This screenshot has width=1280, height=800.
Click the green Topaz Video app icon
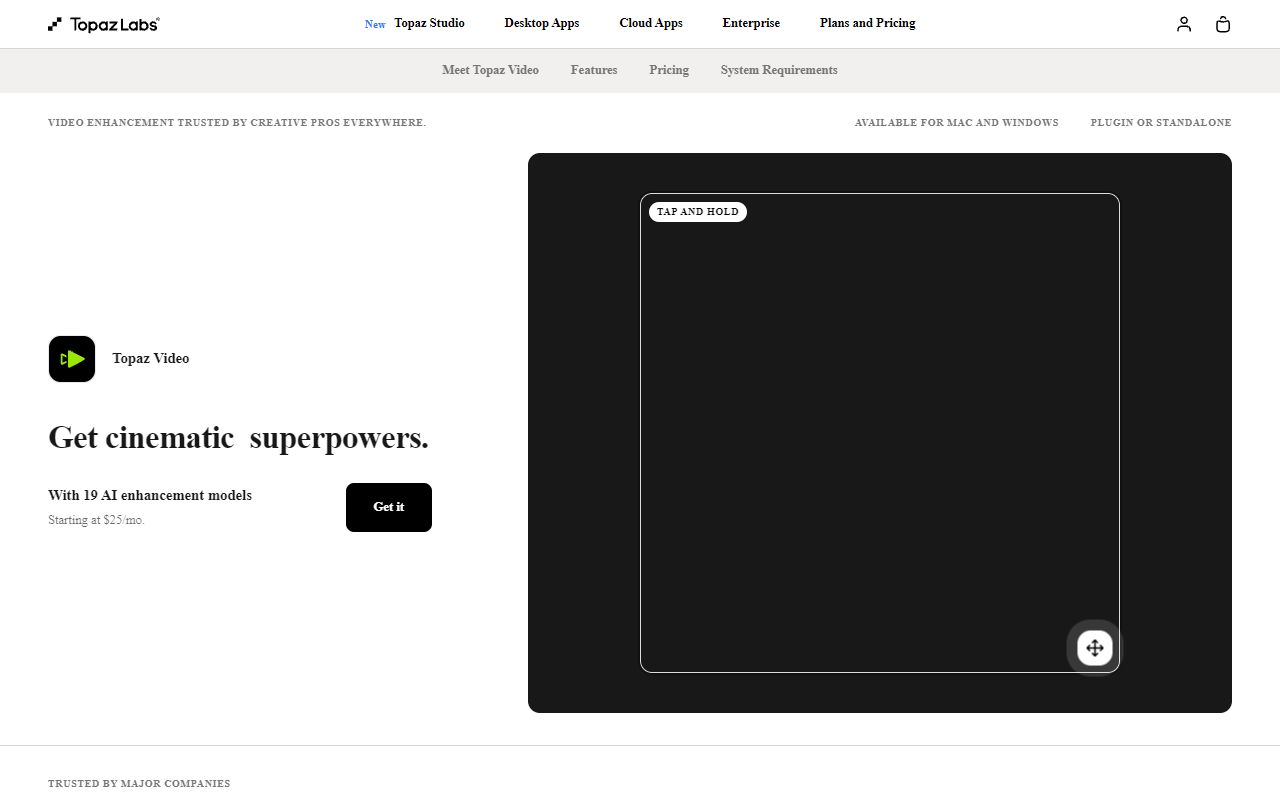pyautogui.click(x=72, y=359)
